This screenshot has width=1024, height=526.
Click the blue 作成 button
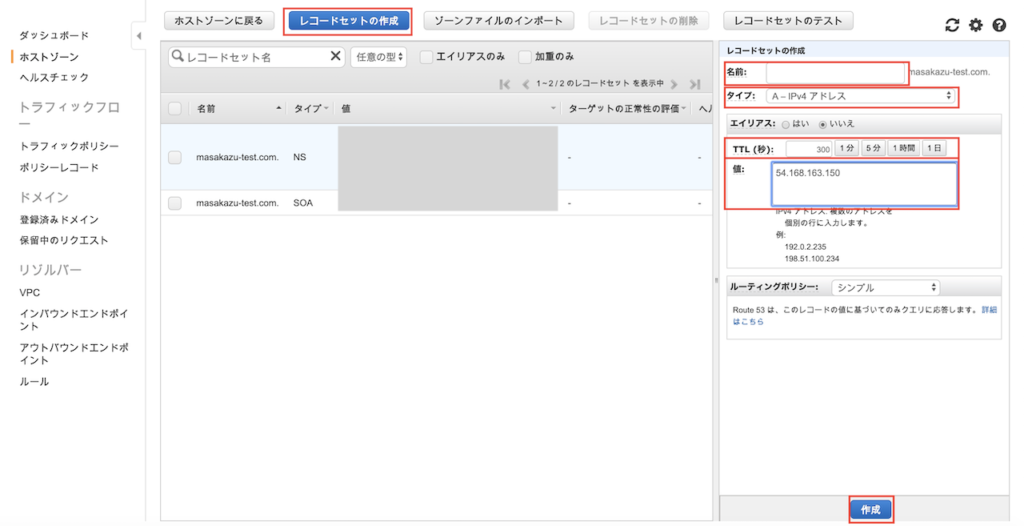[x=870, y=509]
